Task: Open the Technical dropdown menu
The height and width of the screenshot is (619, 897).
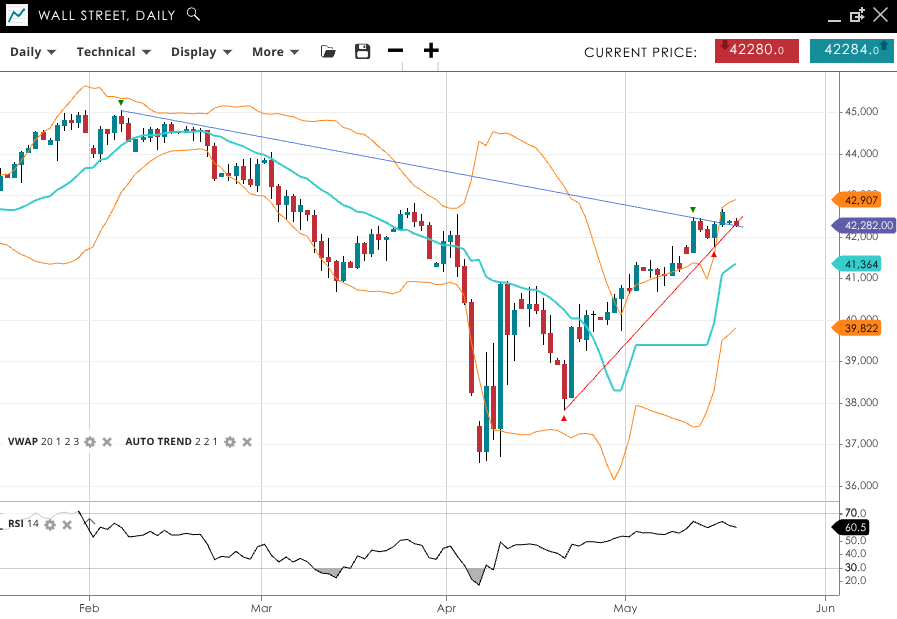Action: [113, 52]
